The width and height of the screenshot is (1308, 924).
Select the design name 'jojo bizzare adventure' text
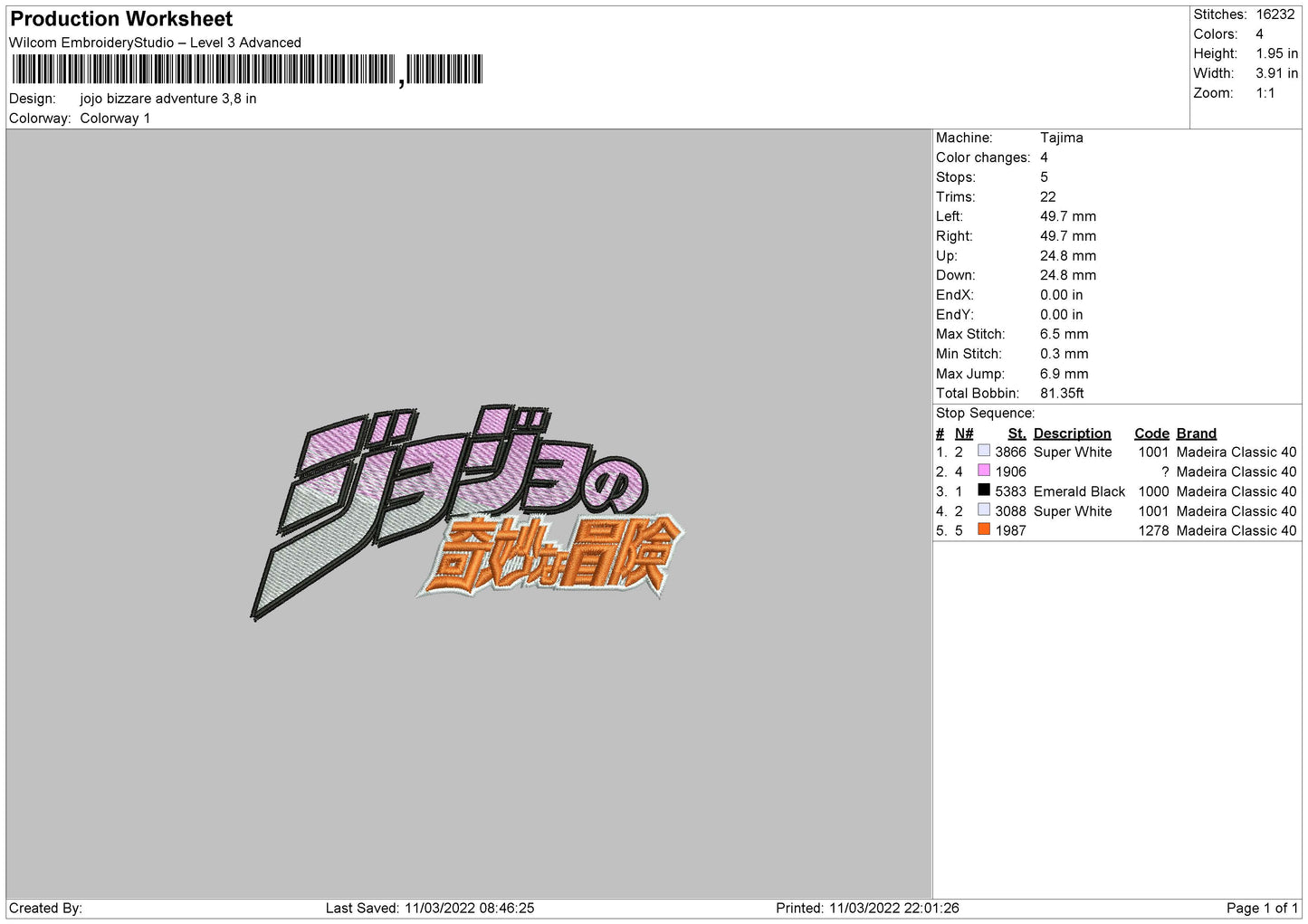tap(167, 99)
